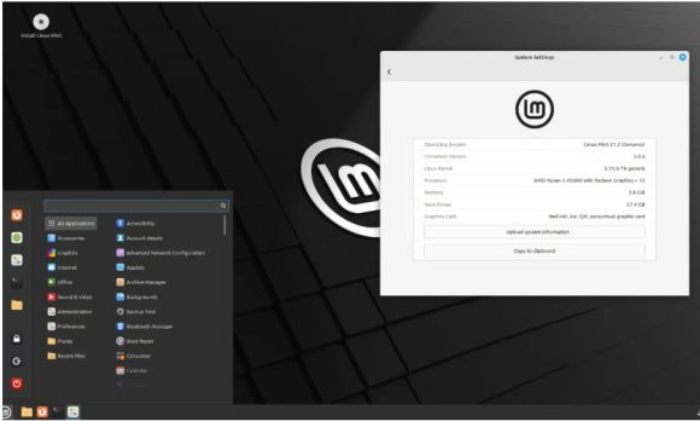Open the Terminal launcher on the bottom panel

(57, 412)
